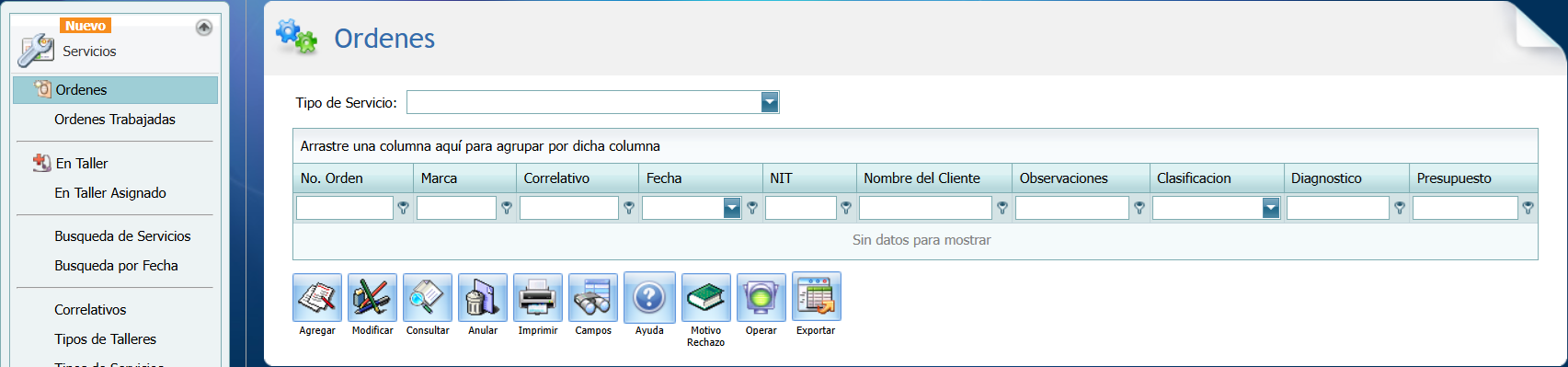Sort by Correlativo column header
This screenshot has width=1568, height=367.
(578, 178)
